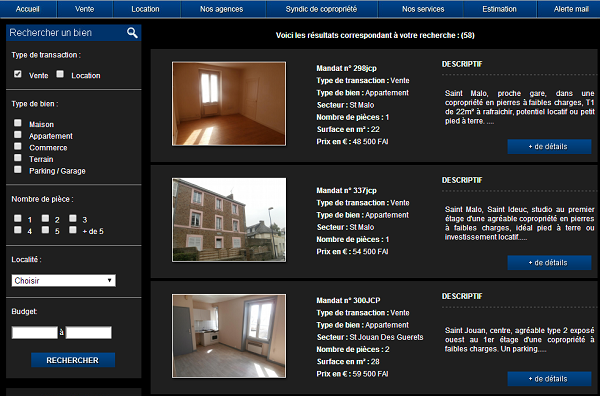Open the Alerte mail menu item
600x396 pixels.
[570, 9]
